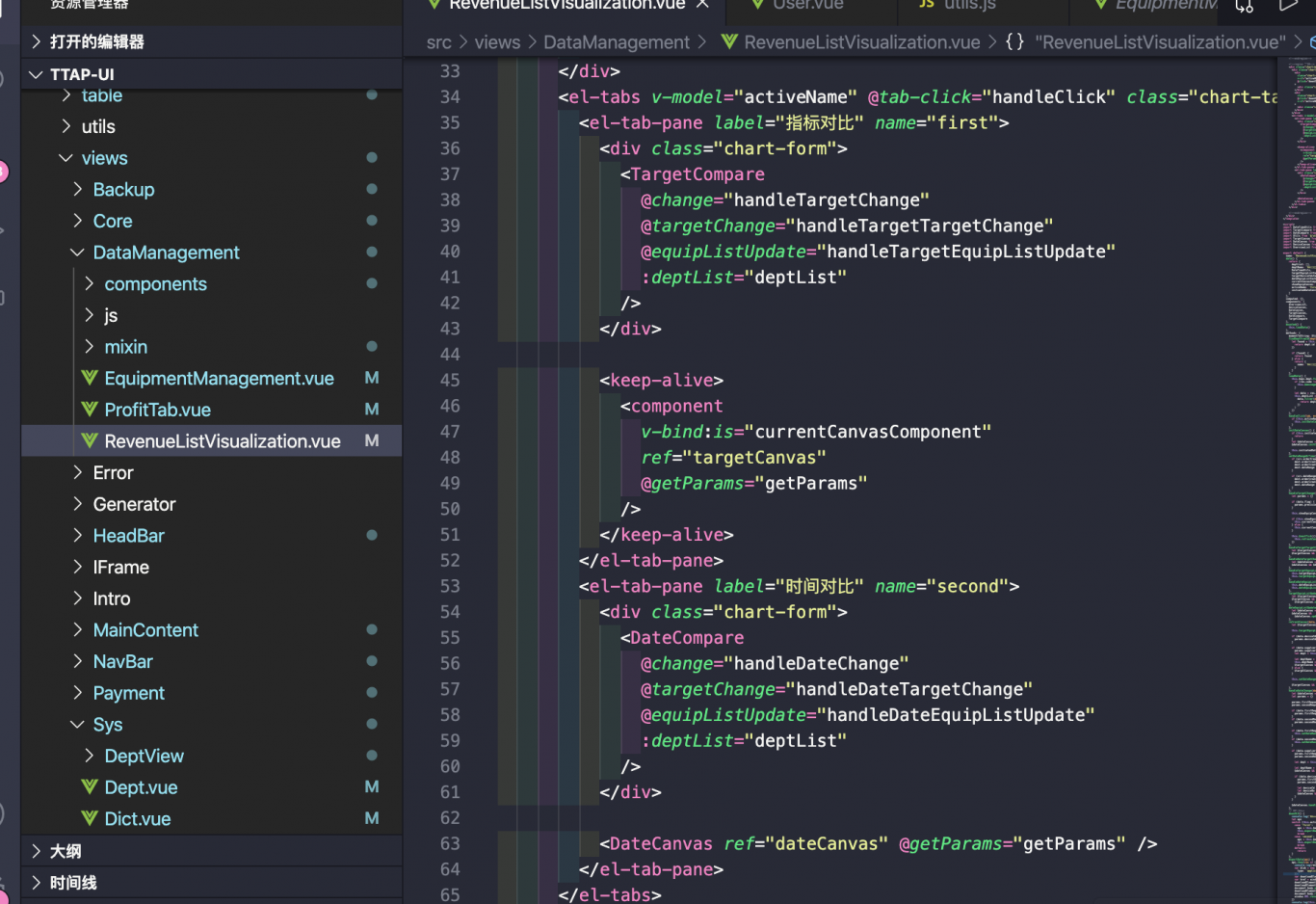Click the Vue icon beside RevenueListVisualization.vue in explorer

click(x=90, y=440)
